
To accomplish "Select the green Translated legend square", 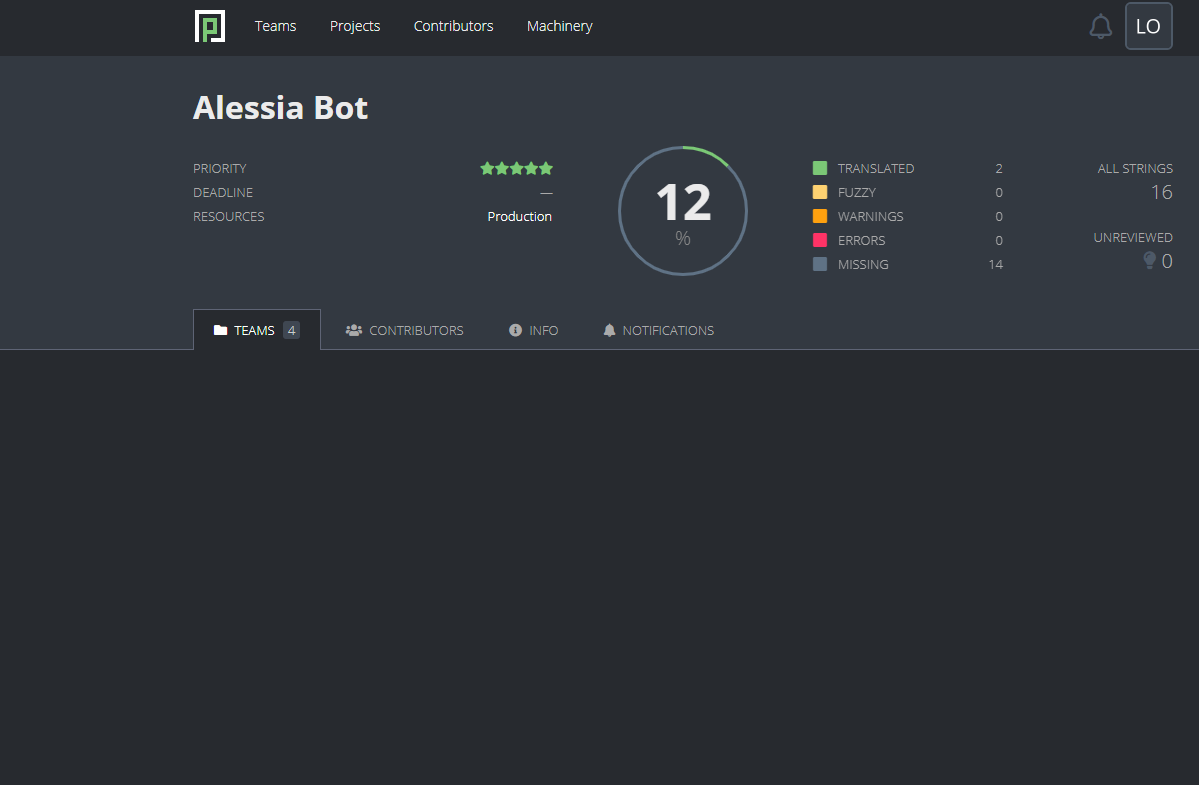I will pyautogui.click(x=820, y=168).
